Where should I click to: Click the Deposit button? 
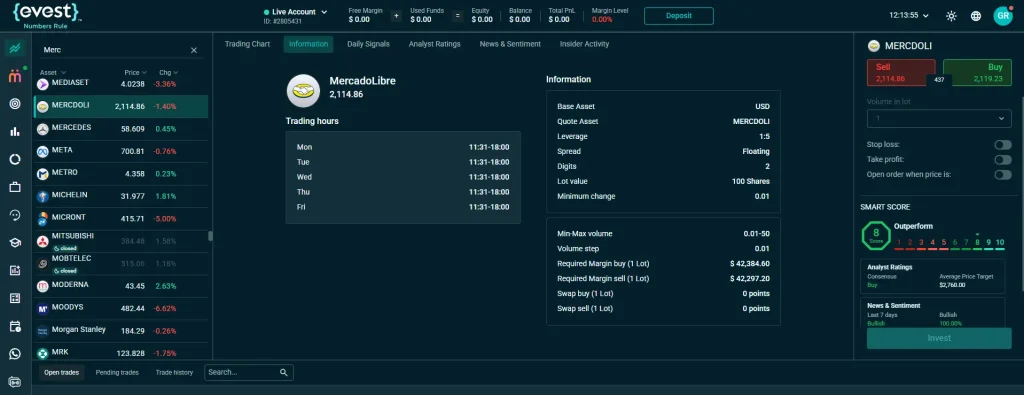(679, 16)
